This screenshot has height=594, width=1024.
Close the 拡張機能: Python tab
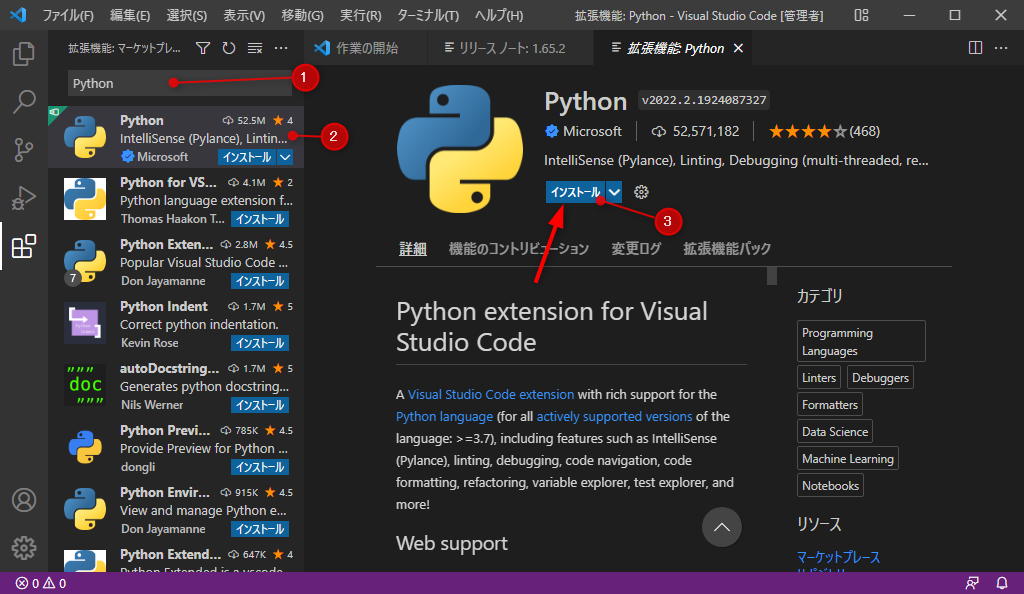tap(738, 48)
